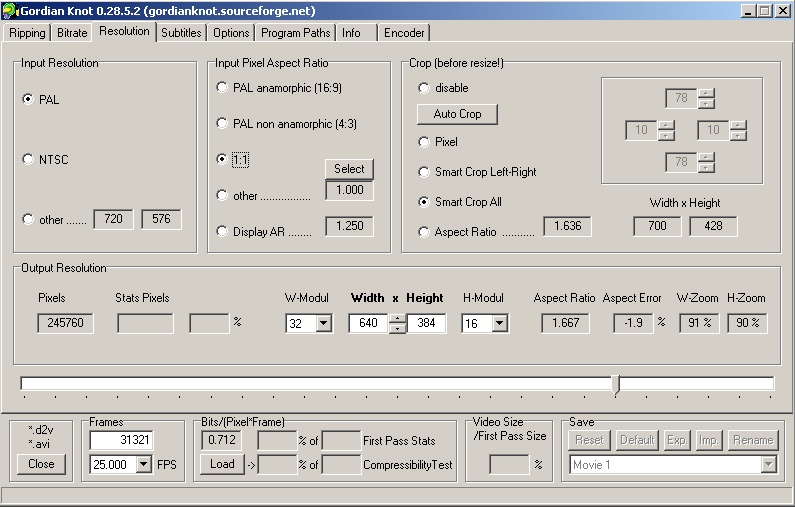
Task: Decrease the output width with the down arrow
Action: coord(398,328)
